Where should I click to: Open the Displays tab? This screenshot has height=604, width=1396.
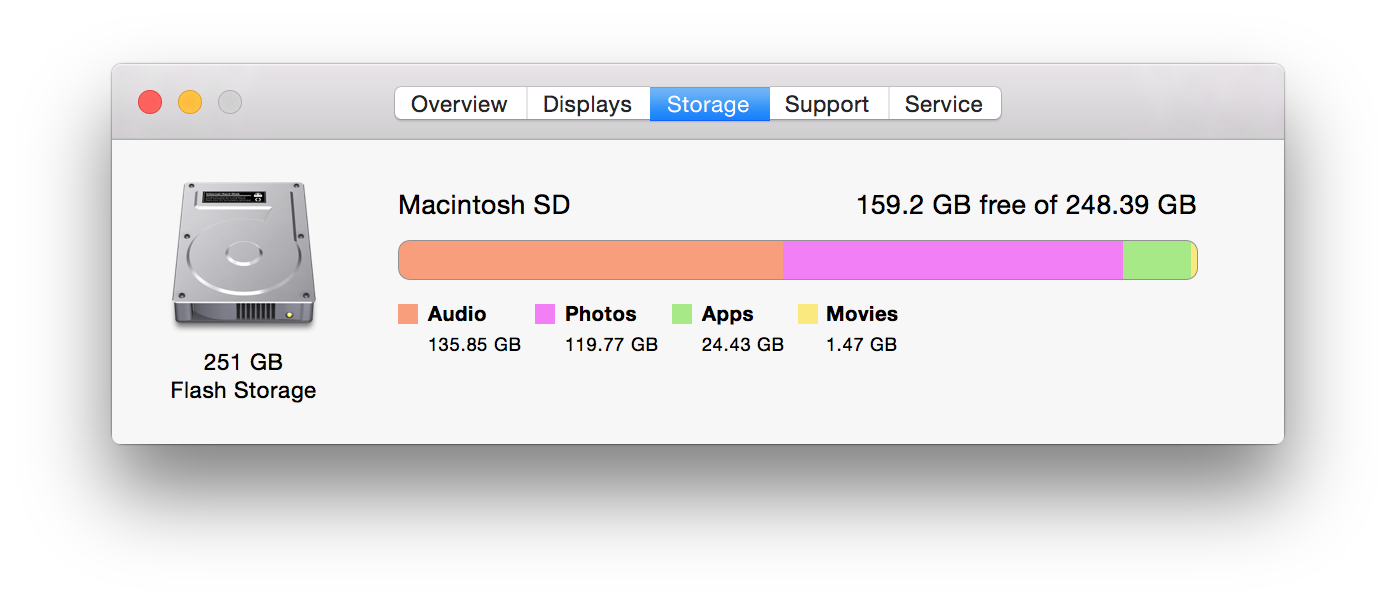point(587,104)
